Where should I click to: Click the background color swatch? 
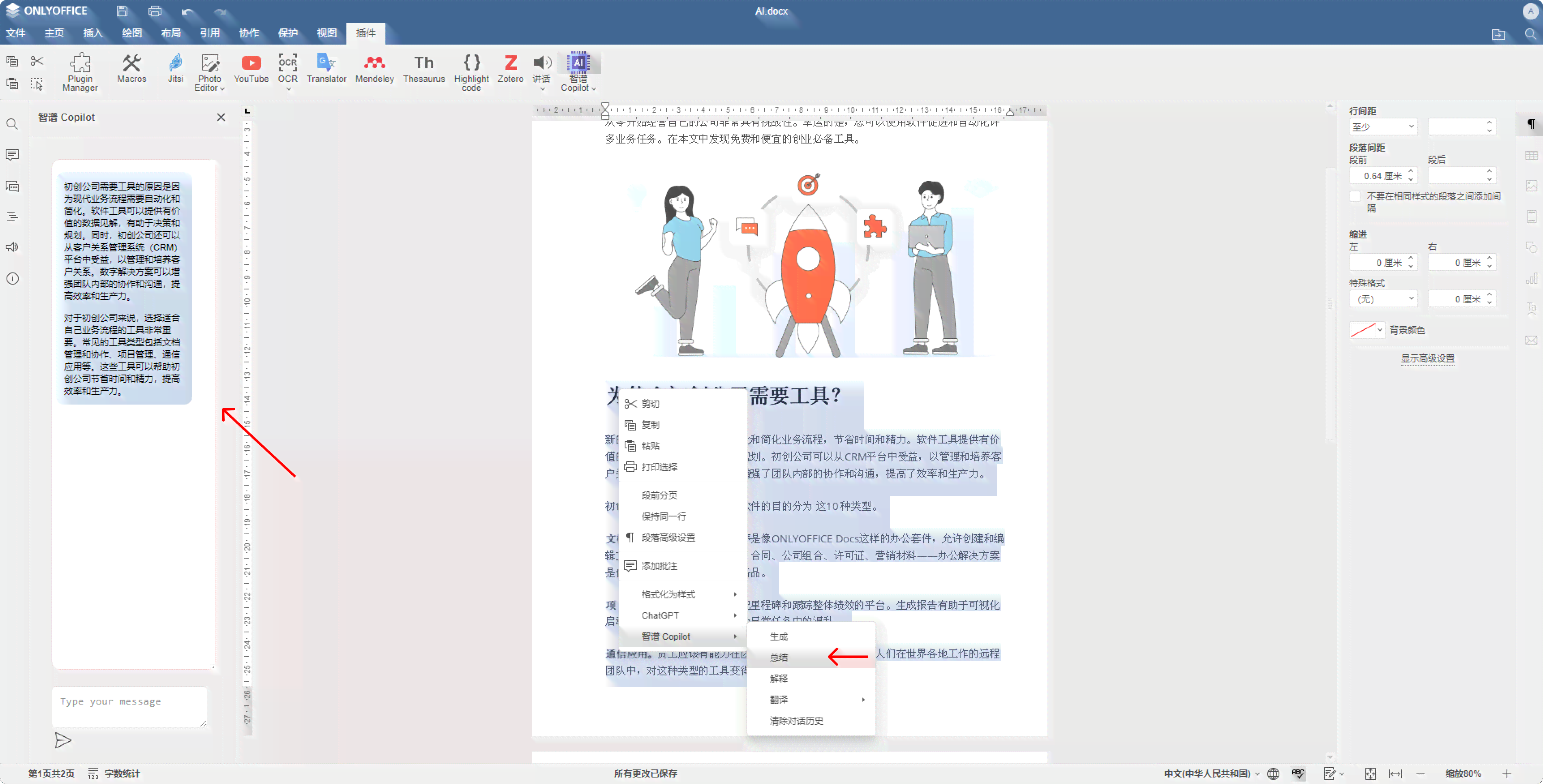(1363, 330)
